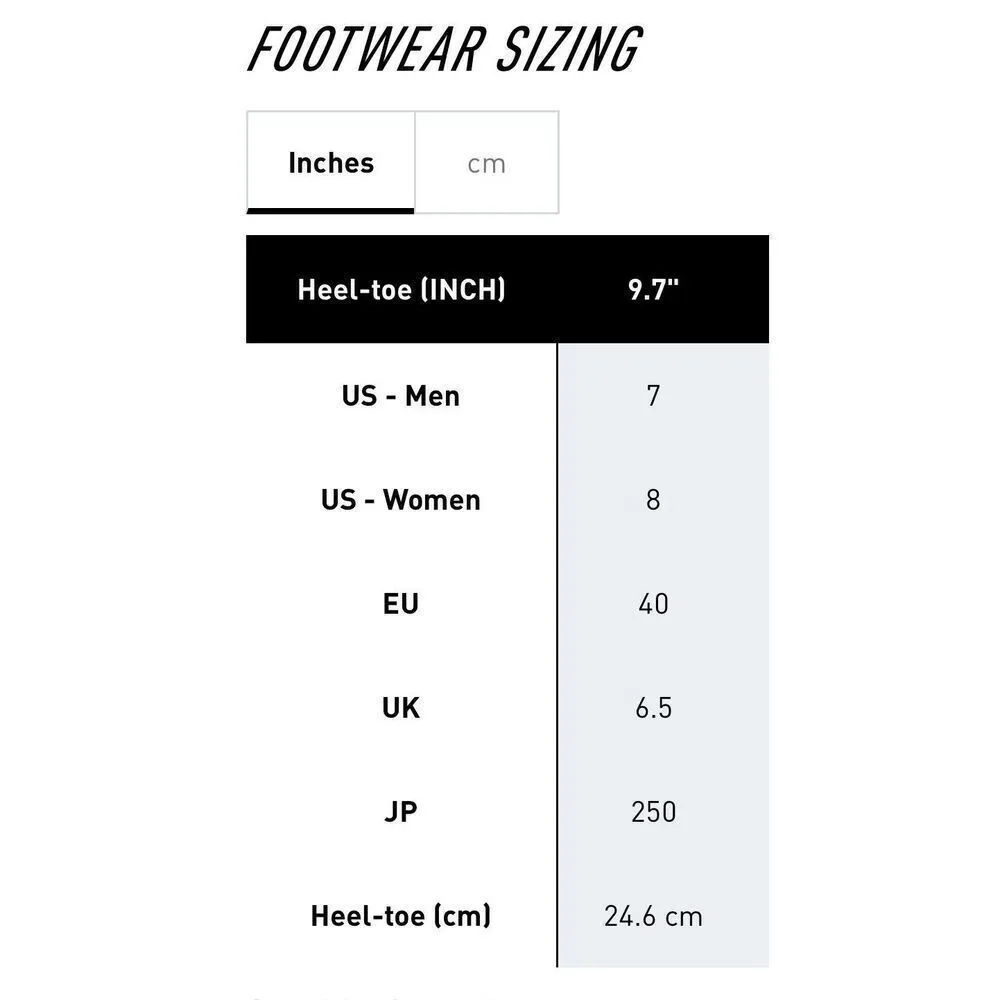
Task: Click the US Women size 8 value
Action: pos(653,500)
